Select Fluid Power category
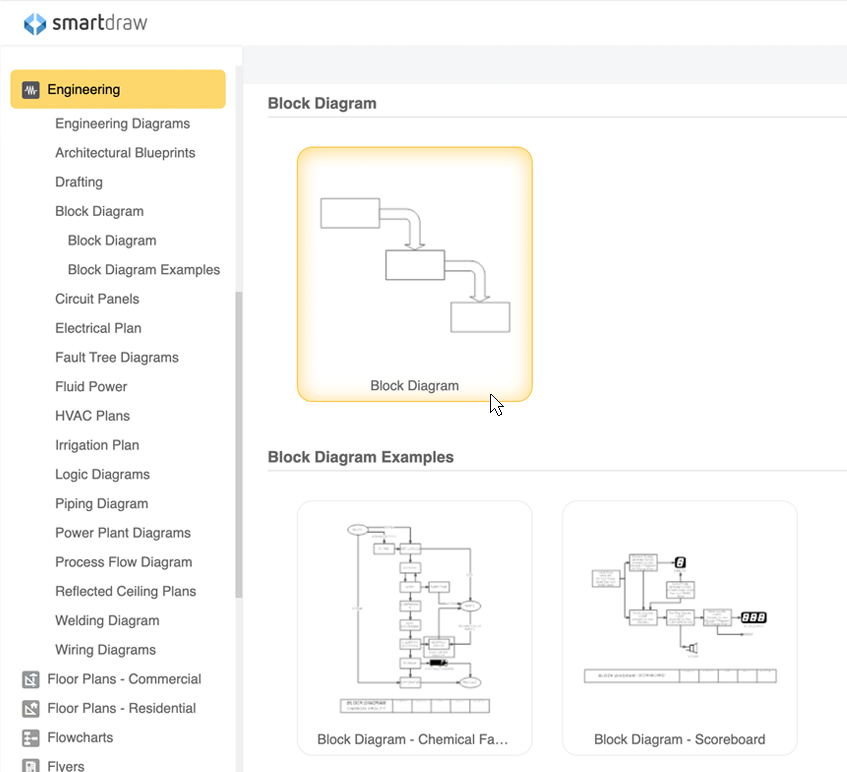Screen dimensions: 847x772 coord(91,386)
